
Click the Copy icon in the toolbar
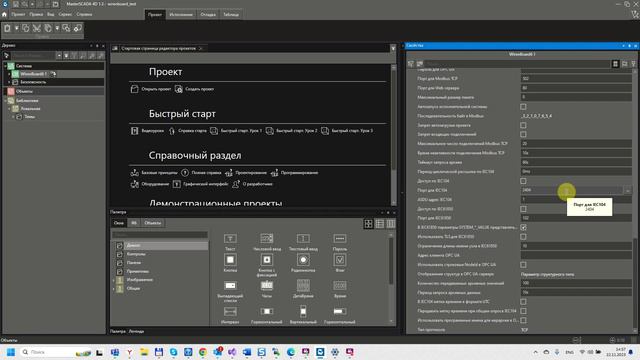[x=26, y=28]
